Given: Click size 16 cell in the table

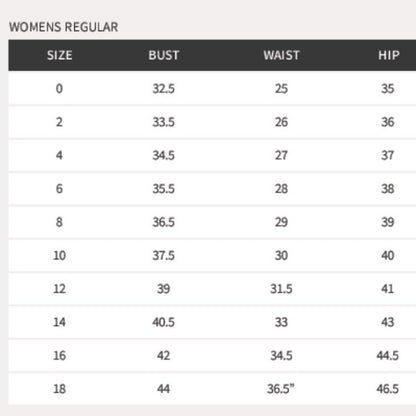Looking at the screenshot, I should pyautogui.click(x=59, y=355).
